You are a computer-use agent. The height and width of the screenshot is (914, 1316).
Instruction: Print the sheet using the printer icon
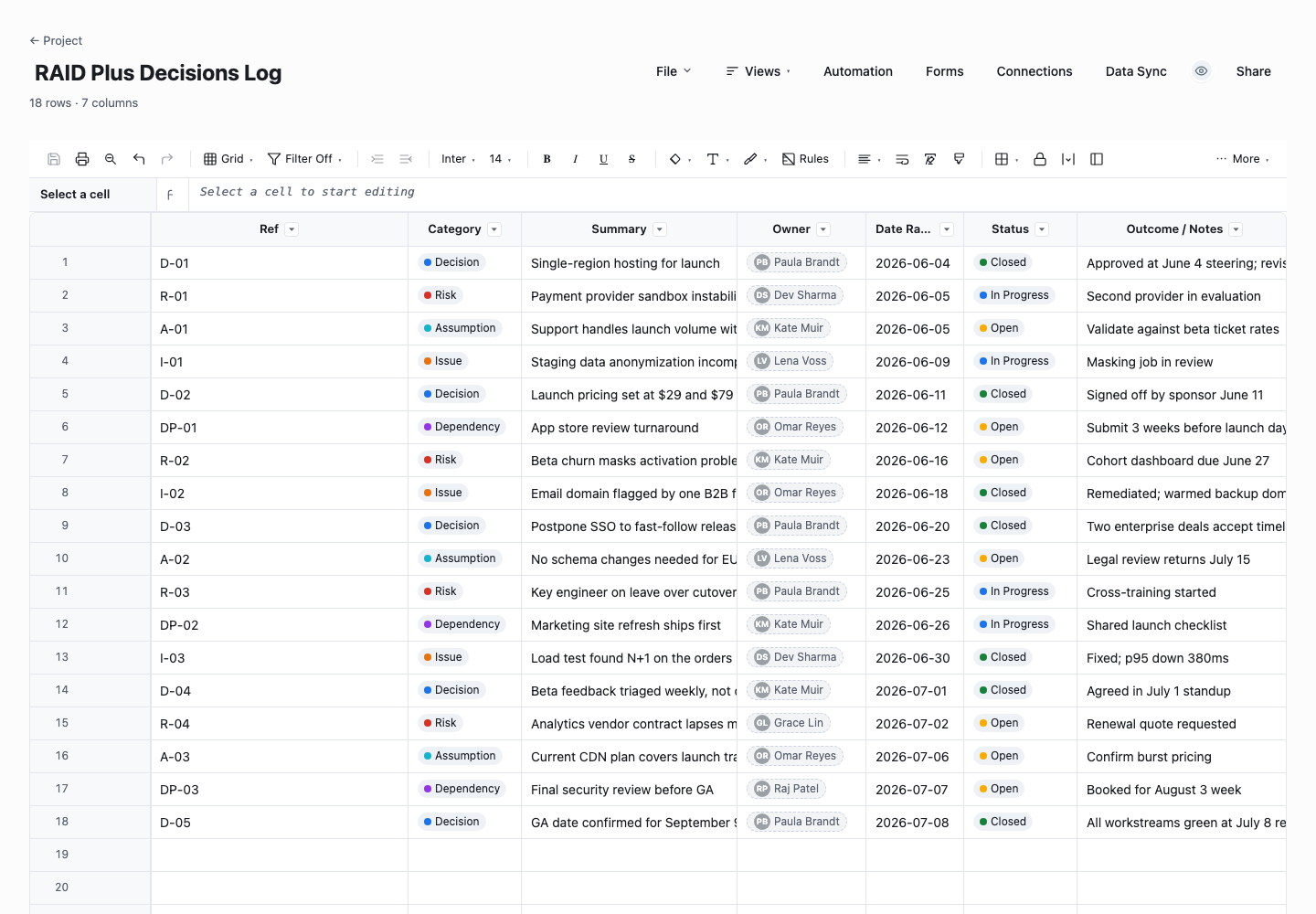82,159
